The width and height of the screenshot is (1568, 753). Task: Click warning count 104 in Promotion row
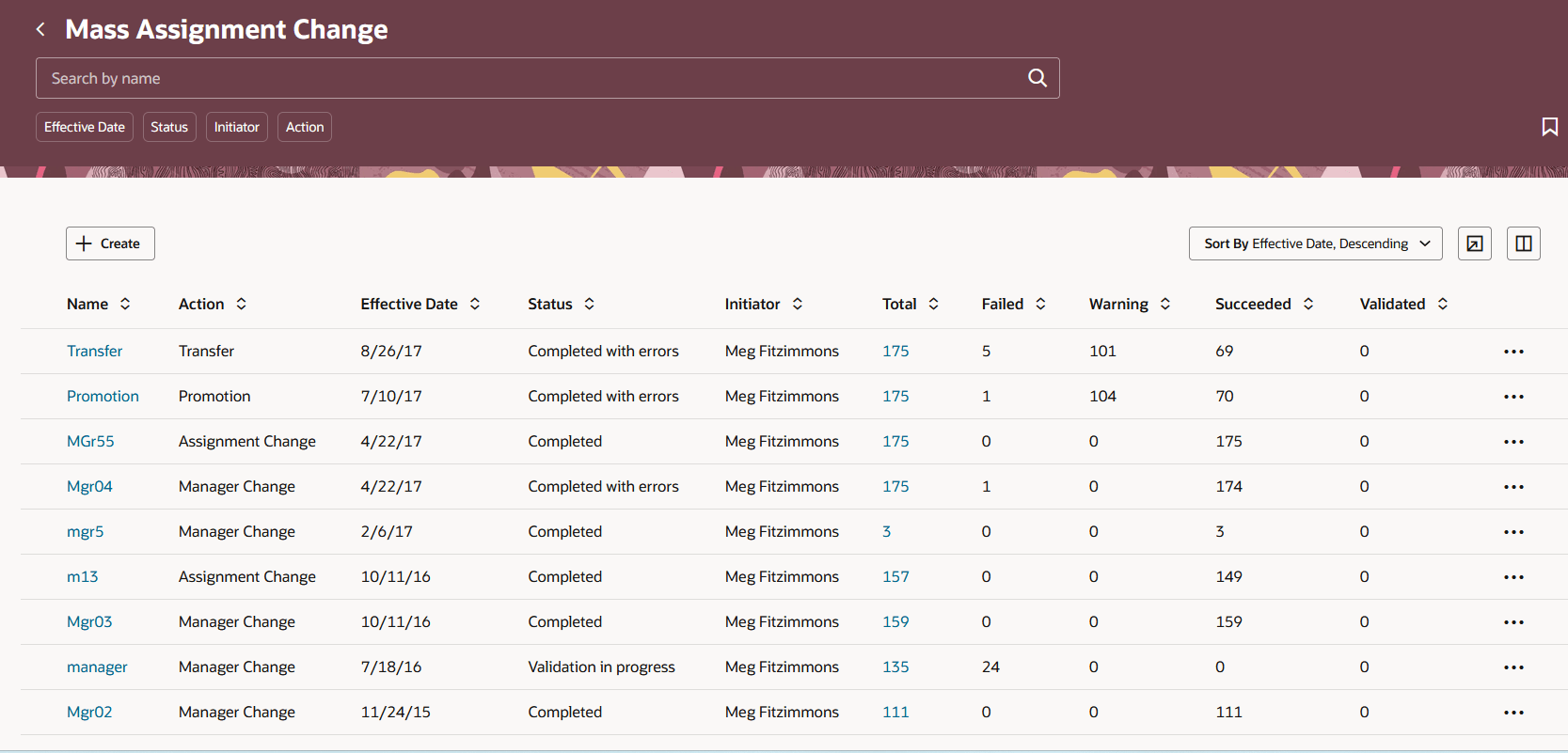[1102, 396]
